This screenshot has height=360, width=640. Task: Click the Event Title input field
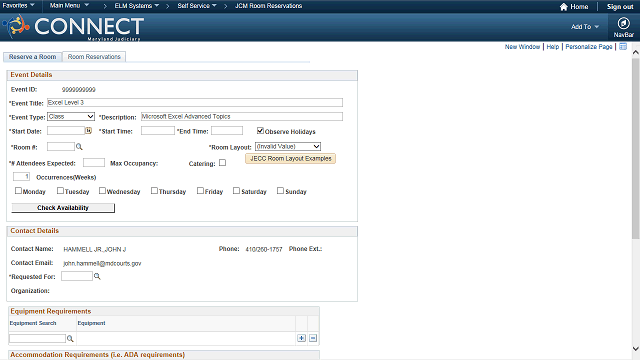tap(195, 102)
